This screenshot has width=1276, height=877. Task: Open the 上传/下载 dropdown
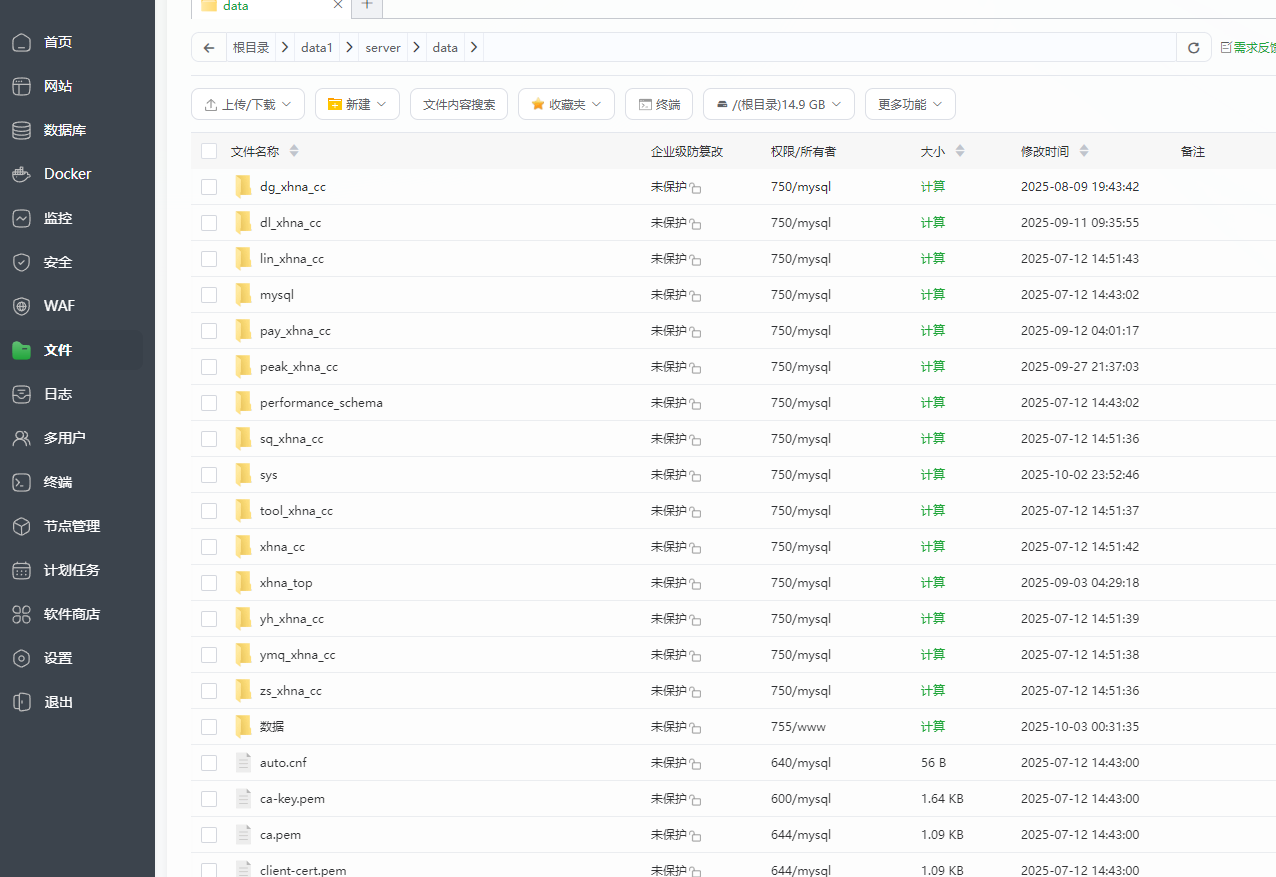click(x=247, y=103)
